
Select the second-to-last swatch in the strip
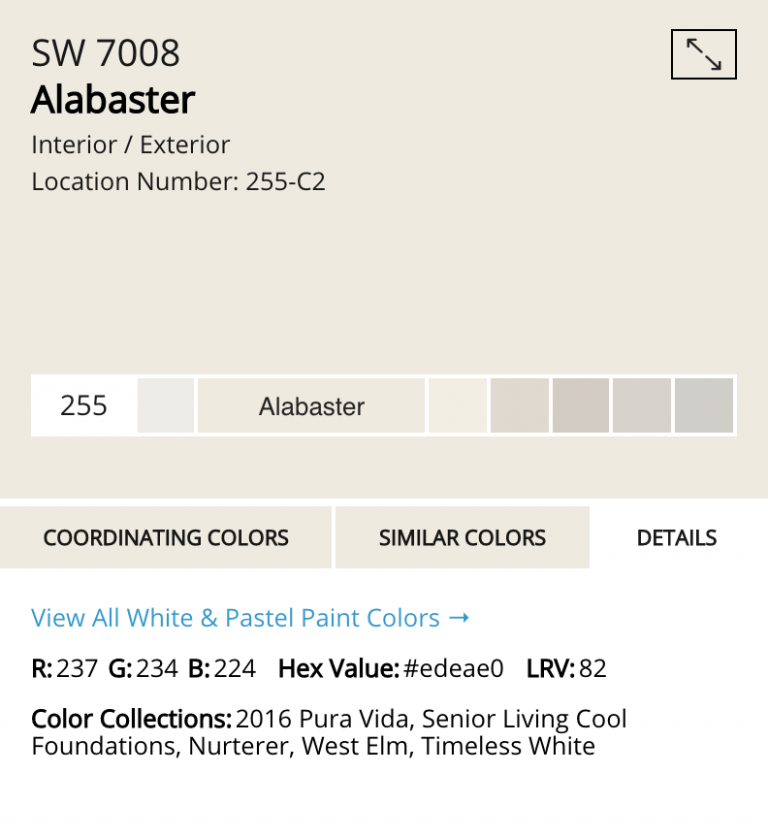click(x=642, y=406)
